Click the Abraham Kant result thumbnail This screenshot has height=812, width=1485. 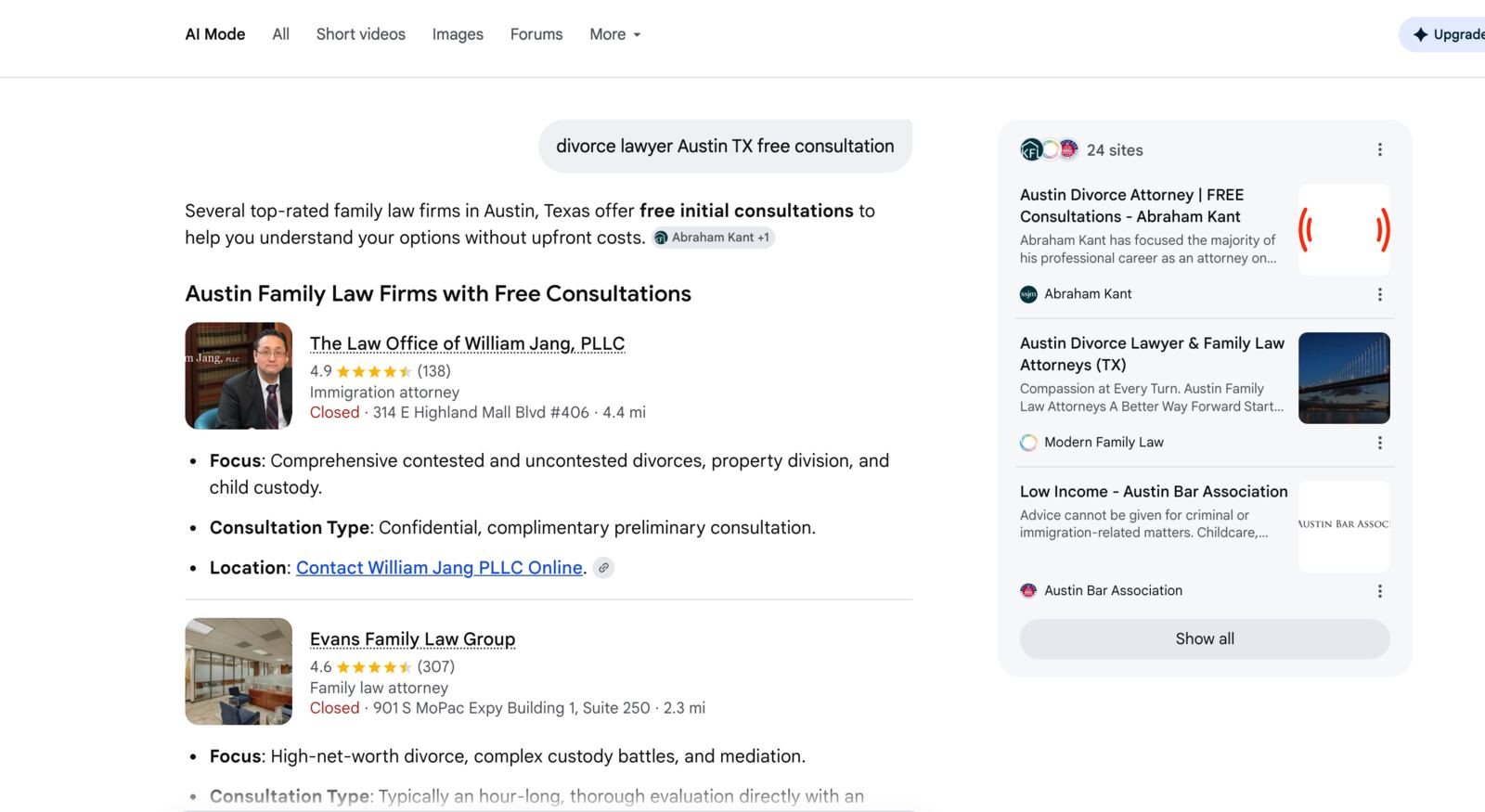pos(1344,229)
